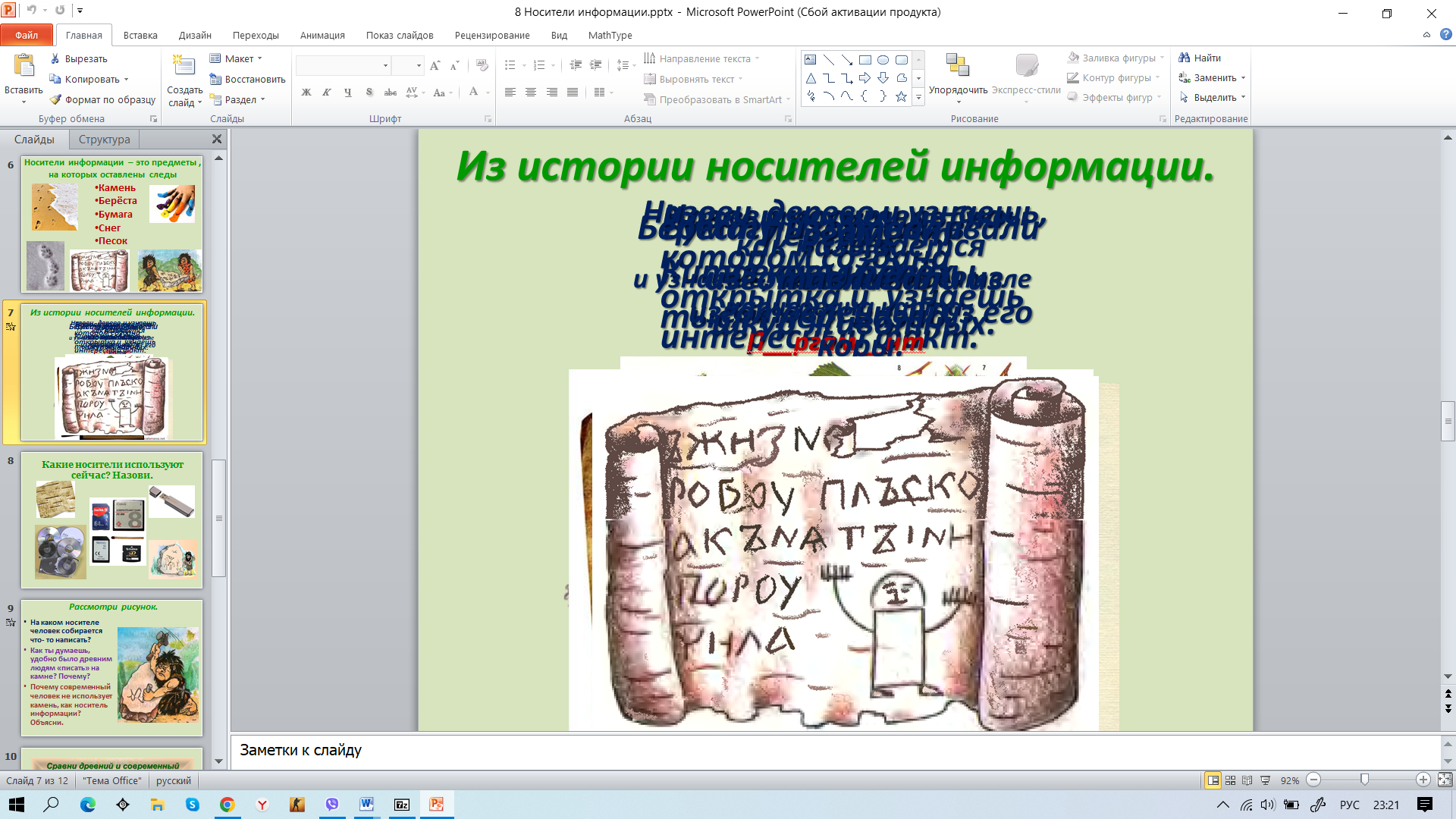
Task: Switch to Insert (Вставка) tab
Action: 140,35
